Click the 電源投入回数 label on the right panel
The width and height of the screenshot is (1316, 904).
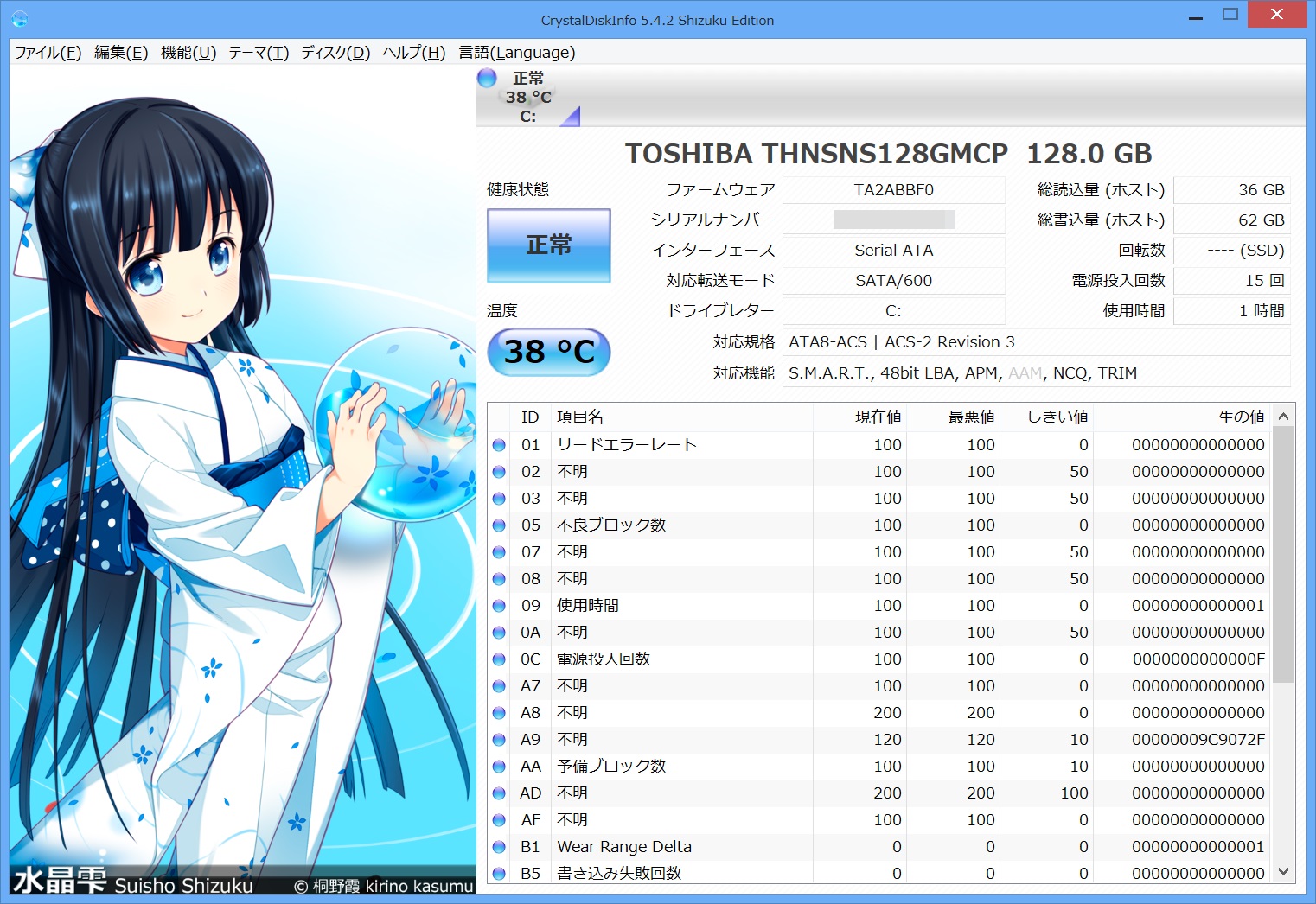[x=1118, y=281]
